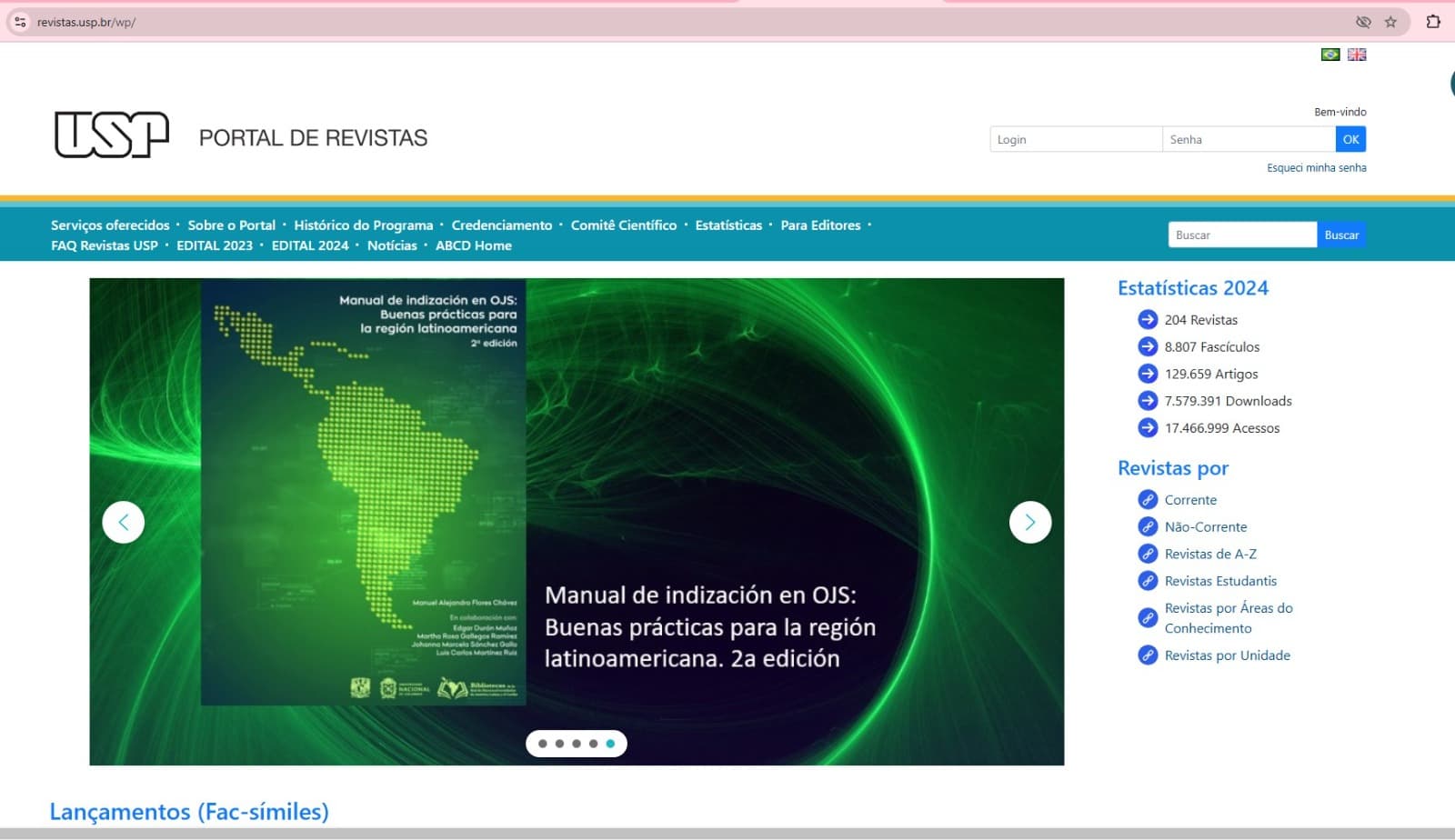1455x840 pixels.
Task: Click the link icon beside Revistas de A-Z
Action: 1148,554
